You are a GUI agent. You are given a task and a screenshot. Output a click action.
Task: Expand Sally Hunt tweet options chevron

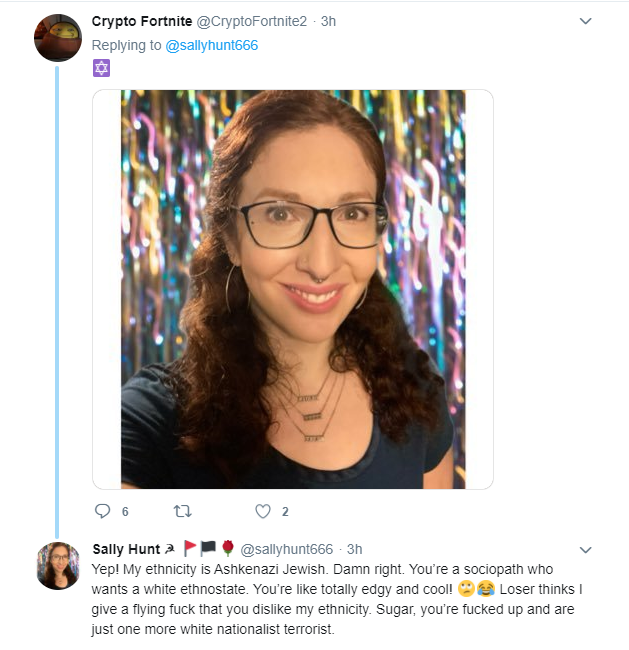tap(585, 550)
